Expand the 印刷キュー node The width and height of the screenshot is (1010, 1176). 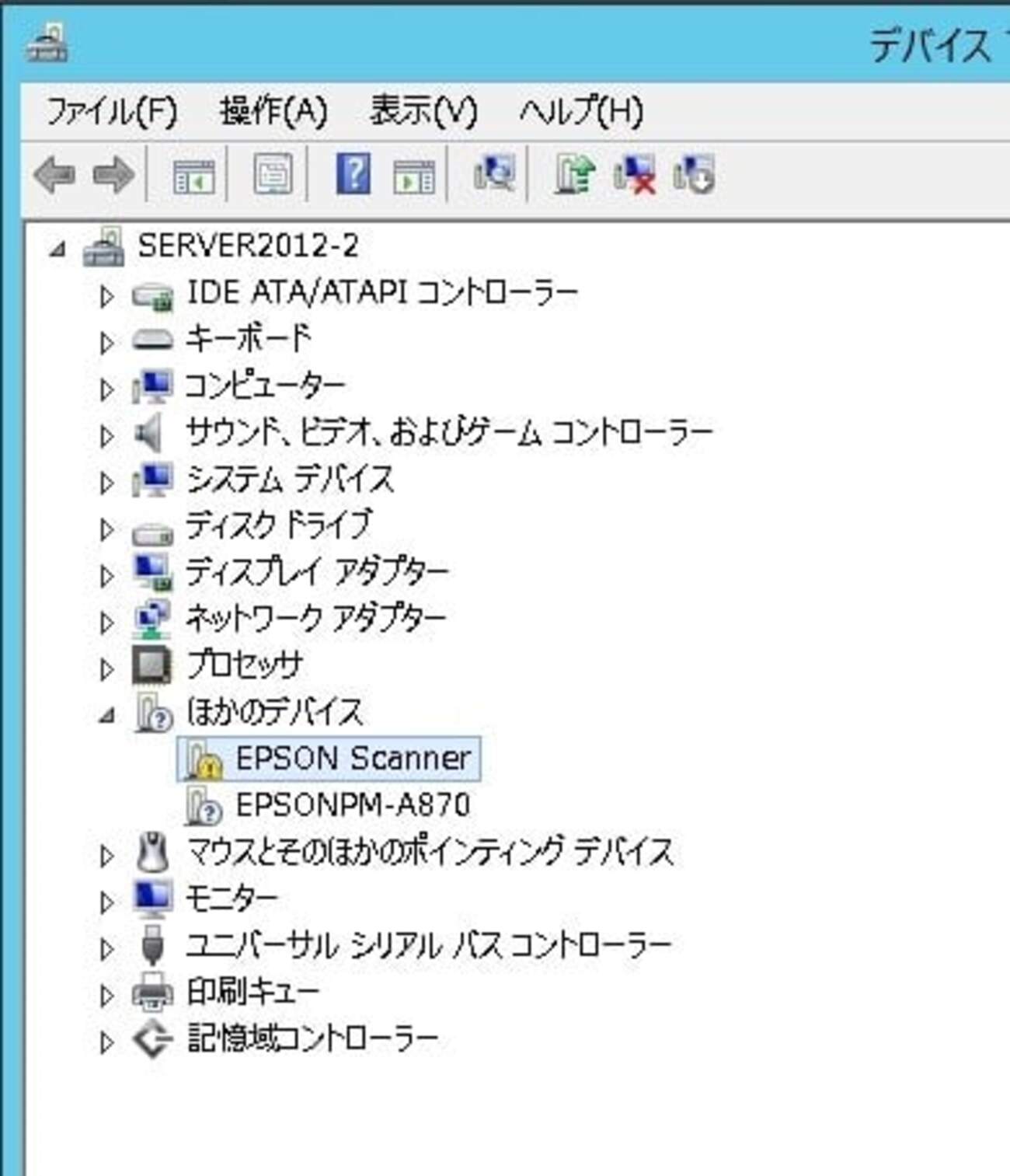click(x=106, y=995)
